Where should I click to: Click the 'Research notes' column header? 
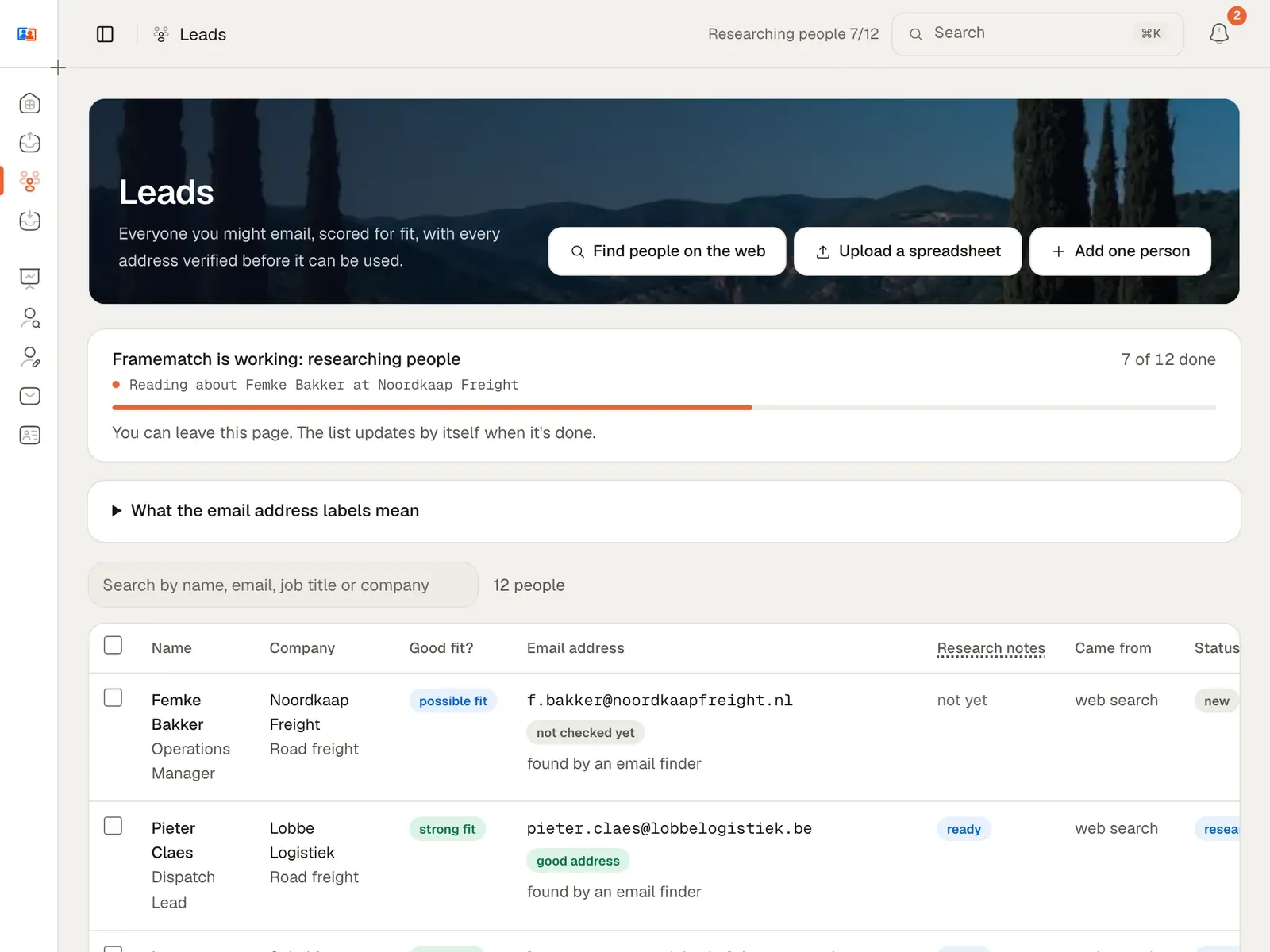click(991, 648)
